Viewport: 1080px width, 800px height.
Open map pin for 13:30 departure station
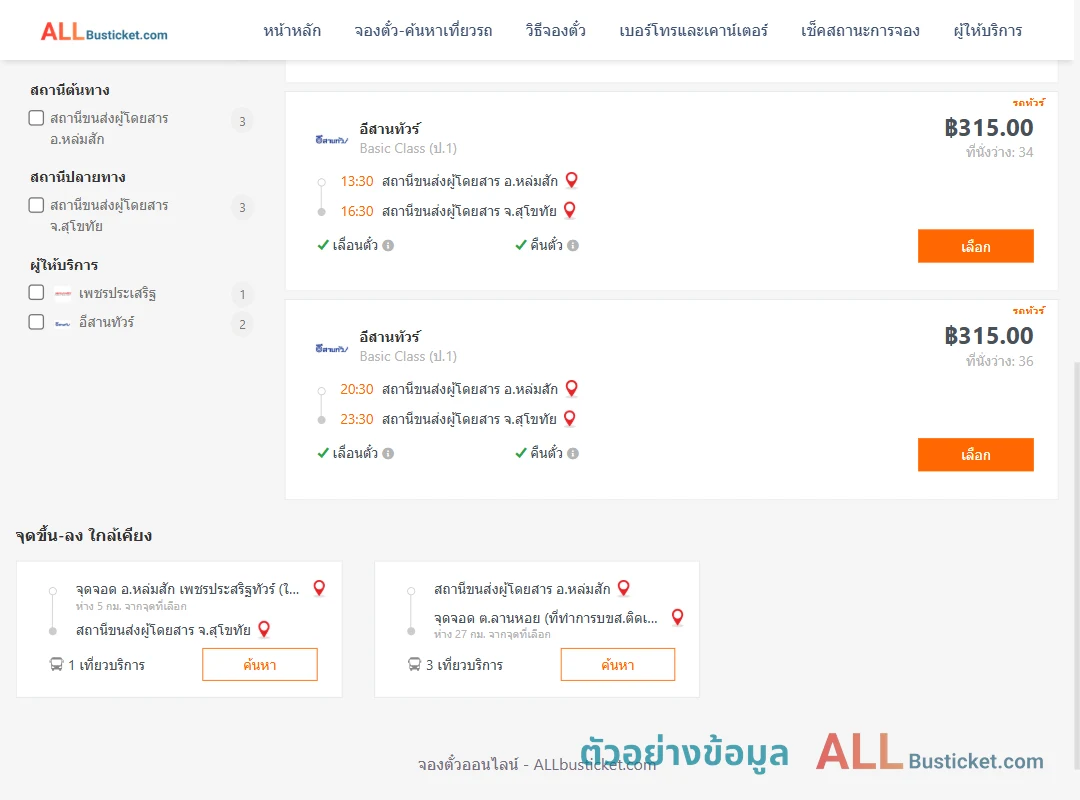pos(571,181)
